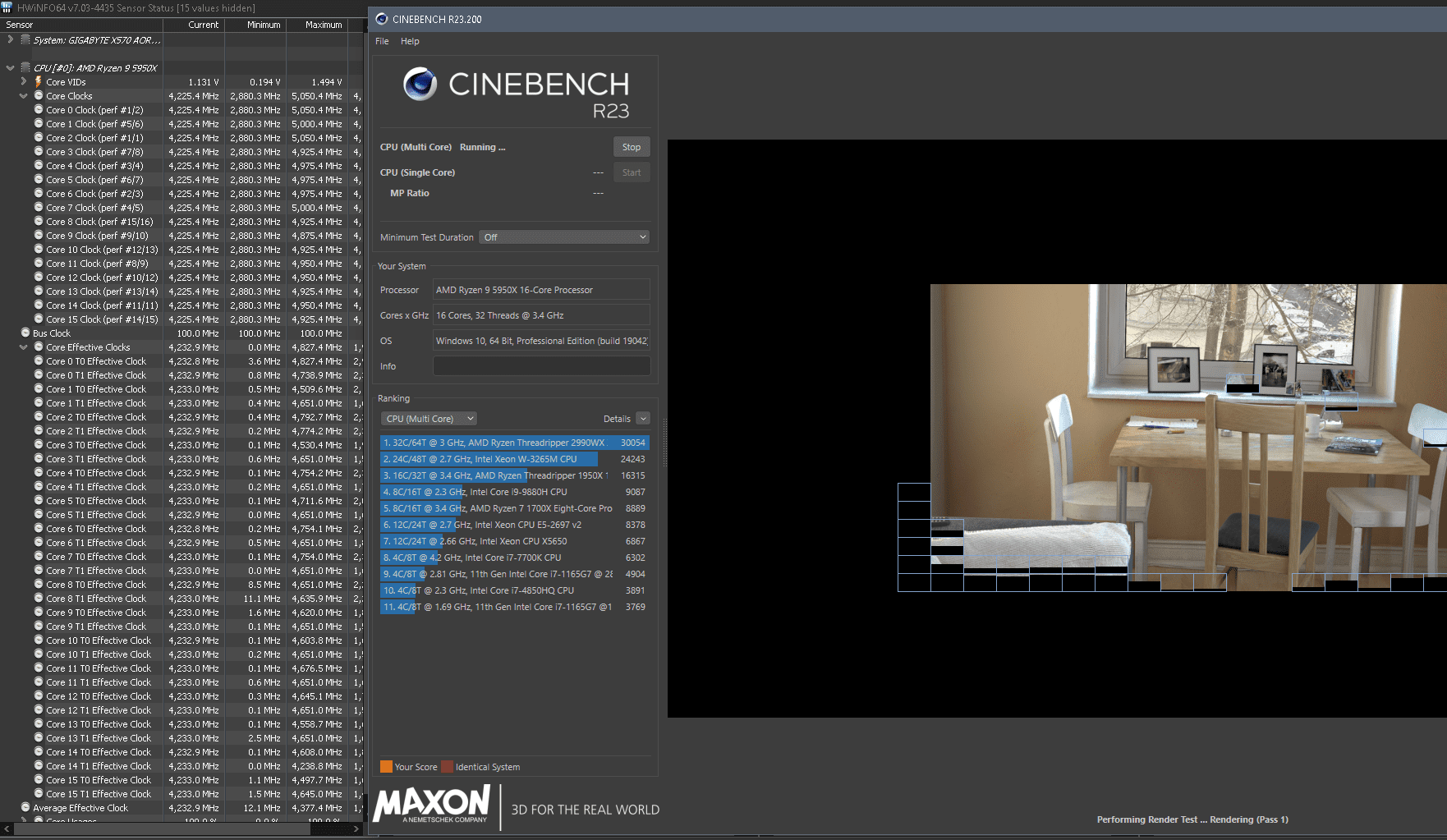
Task: Click the OS information field
Action: coord(541,341)
